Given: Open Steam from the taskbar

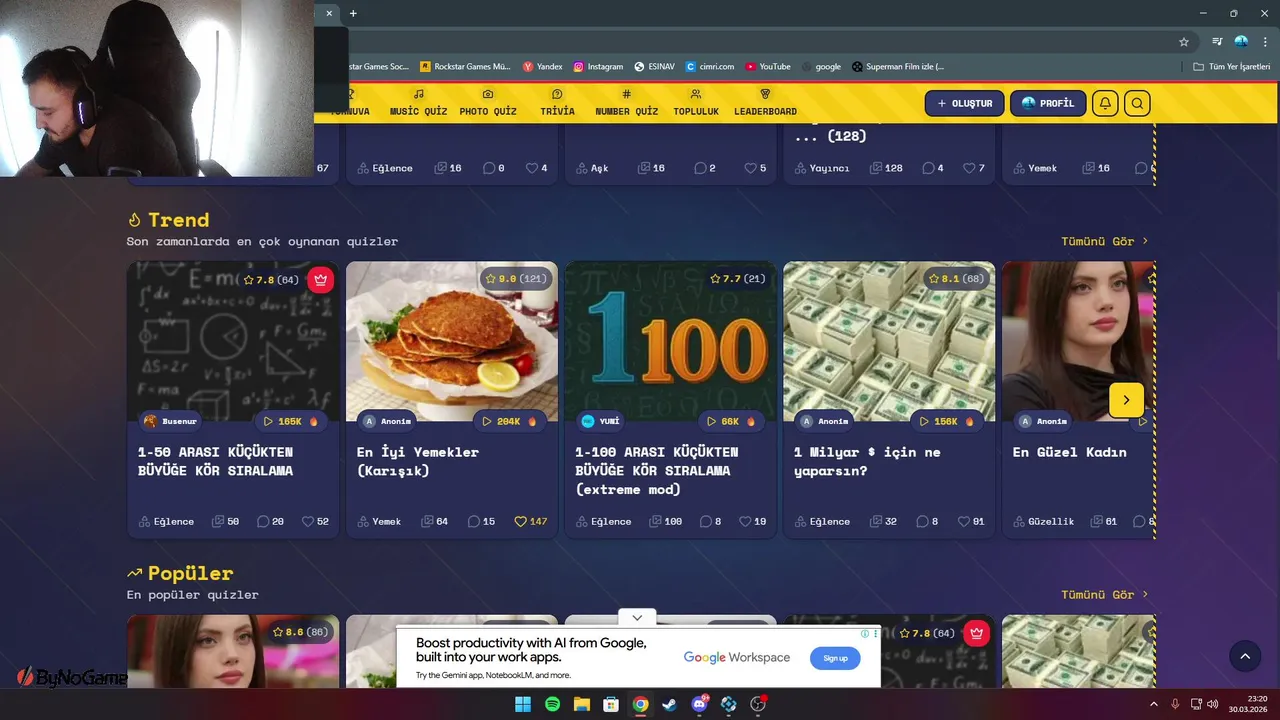Looking at the screenshot, I should [x=670, y=704].
